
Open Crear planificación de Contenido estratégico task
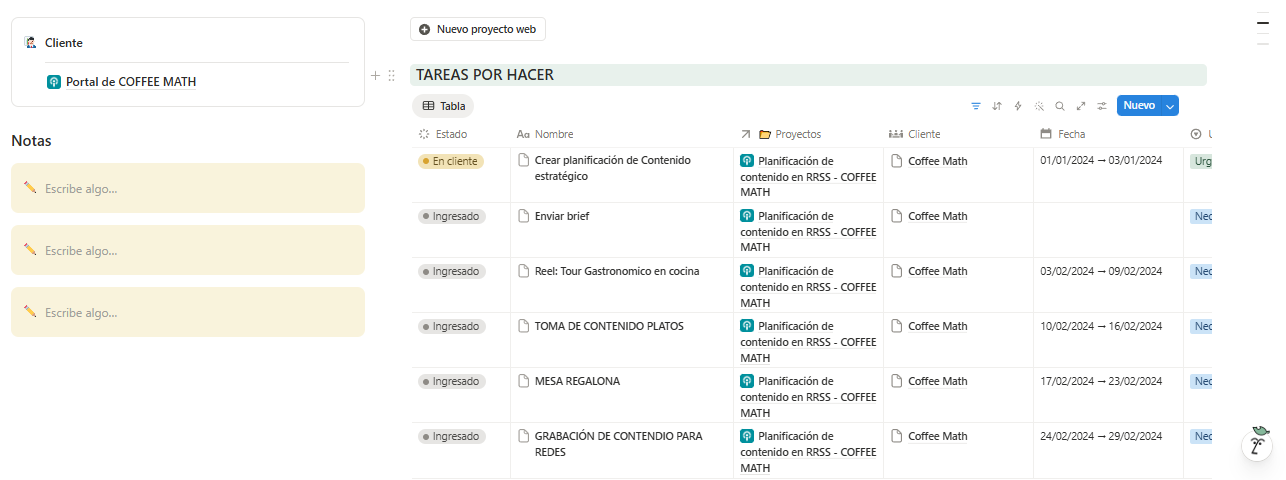coord(613,168)
